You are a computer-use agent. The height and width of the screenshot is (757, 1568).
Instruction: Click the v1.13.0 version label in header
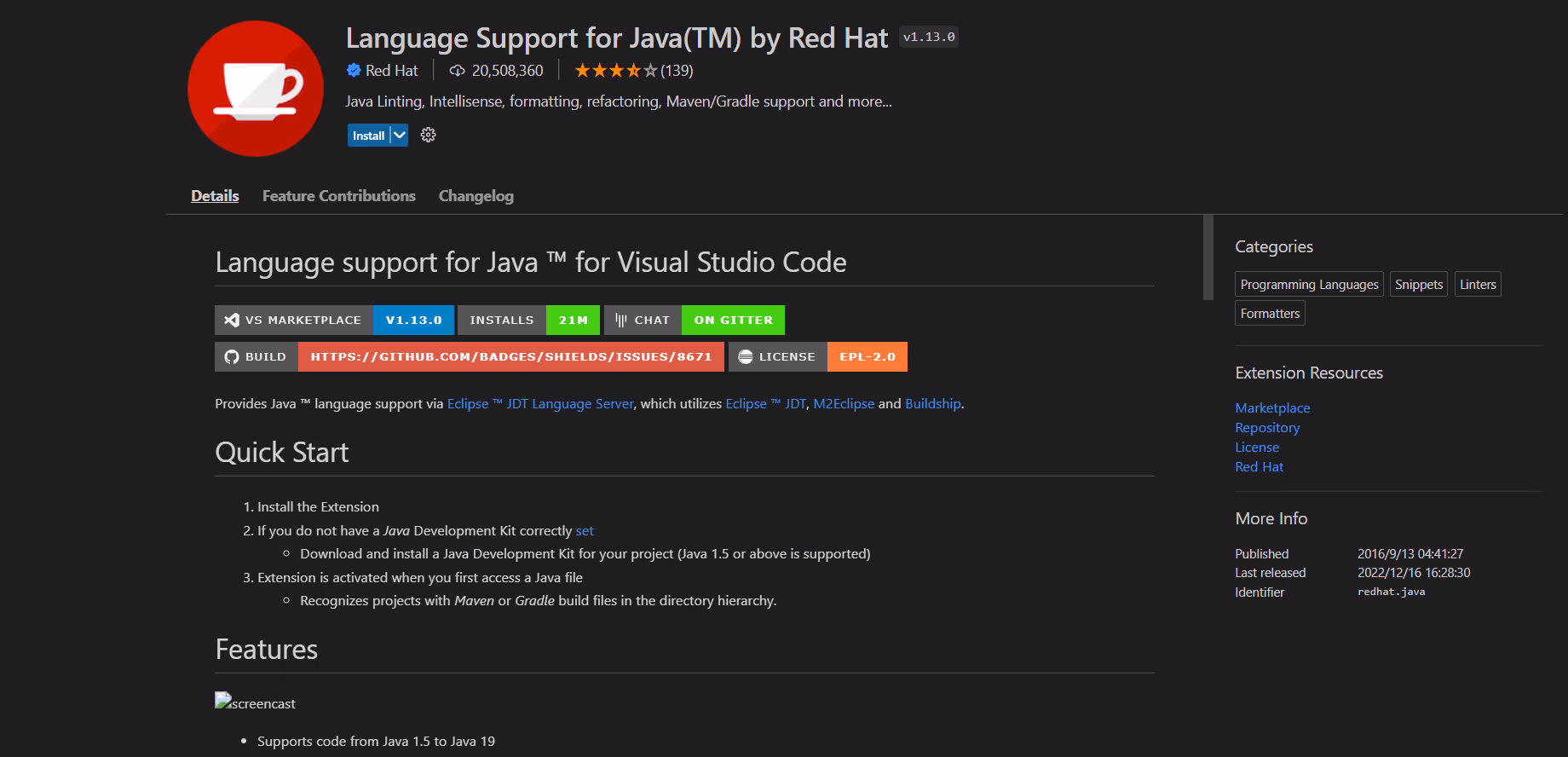tap(929, 37)
